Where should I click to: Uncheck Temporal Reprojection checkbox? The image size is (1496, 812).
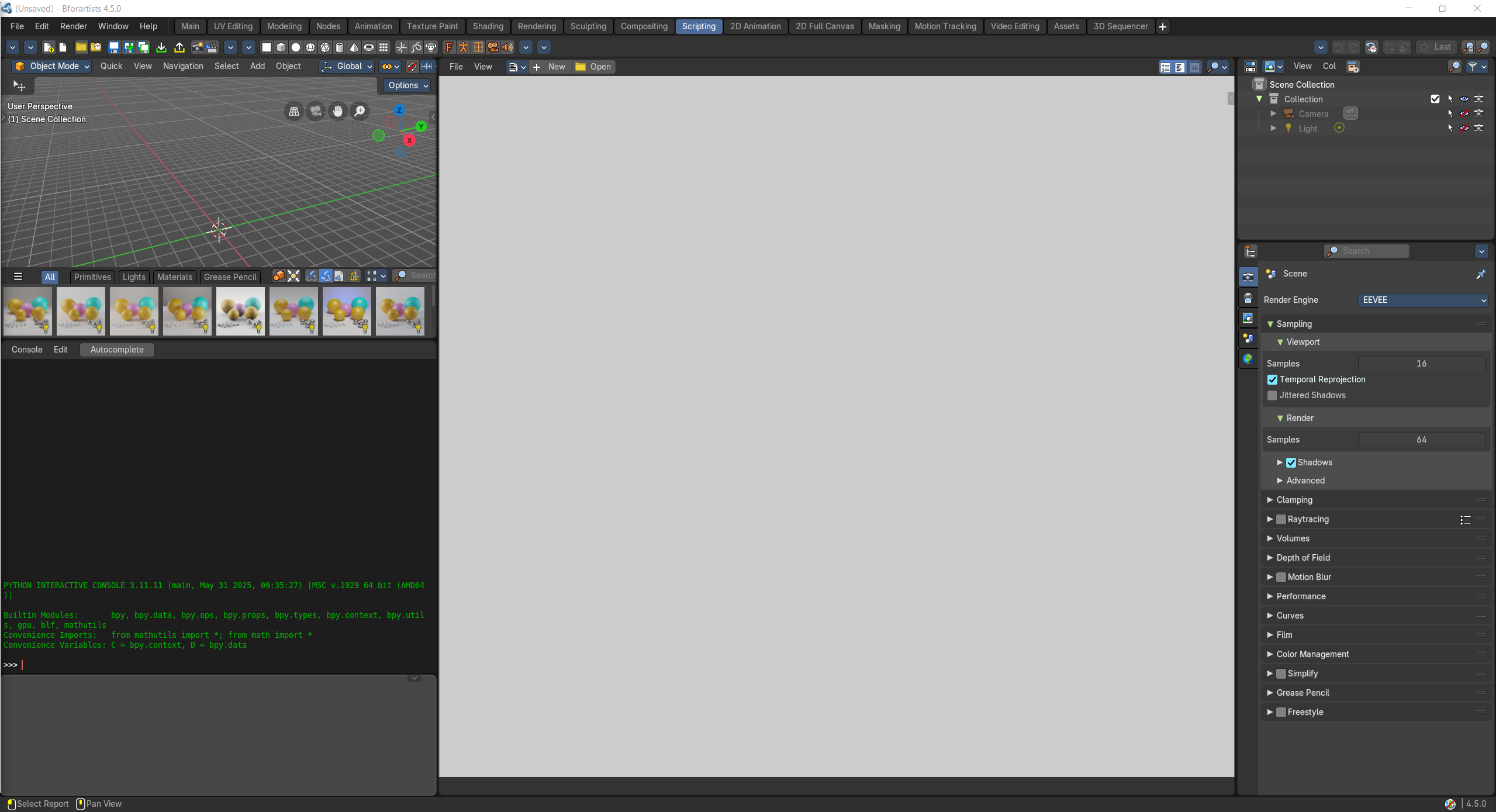[1272, 379]
